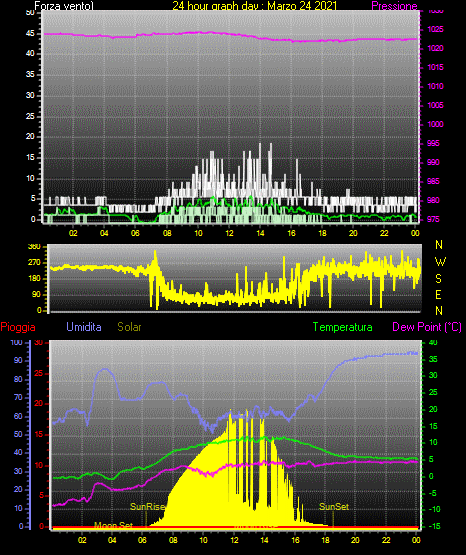The height and width of the screenshot is (555, 466).
Task: Click the 1025 pressure axis value
Action: 435,29
